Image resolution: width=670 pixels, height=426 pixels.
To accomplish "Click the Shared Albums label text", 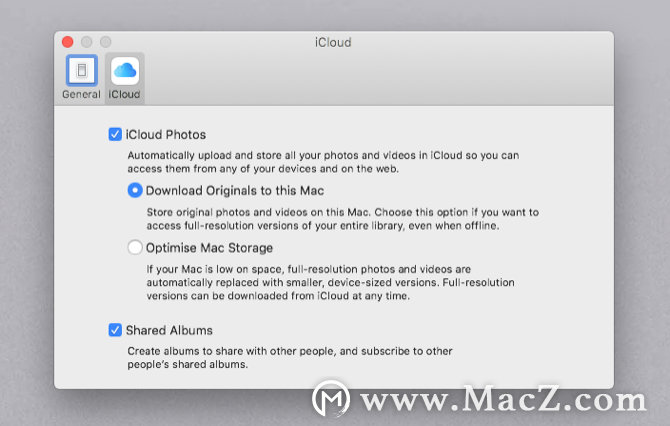I will point(169,330).
